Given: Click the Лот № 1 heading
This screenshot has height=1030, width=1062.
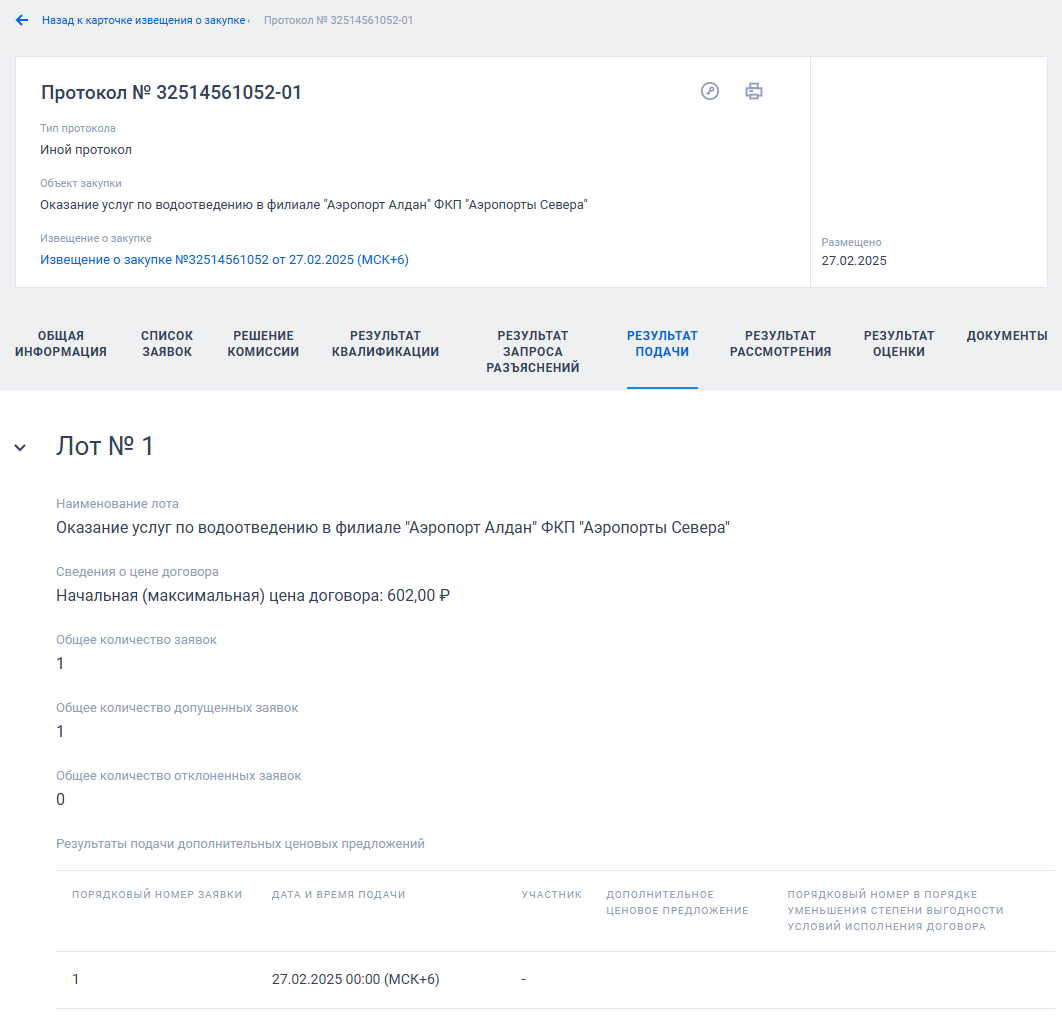Looking at the screenshot, I should click(105, 446).
